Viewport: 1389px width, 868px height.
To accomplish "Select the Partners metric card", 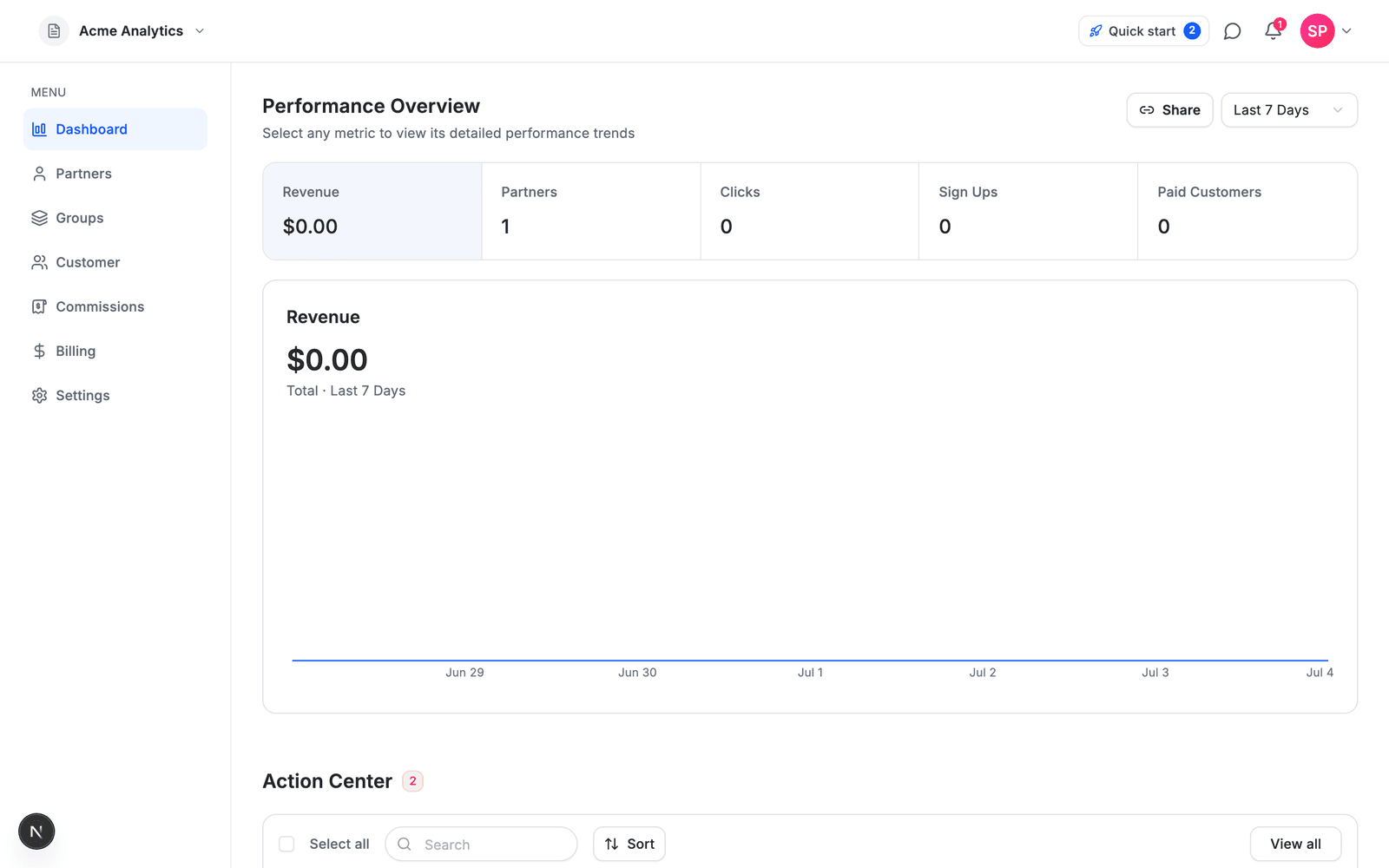I will 591,211.
